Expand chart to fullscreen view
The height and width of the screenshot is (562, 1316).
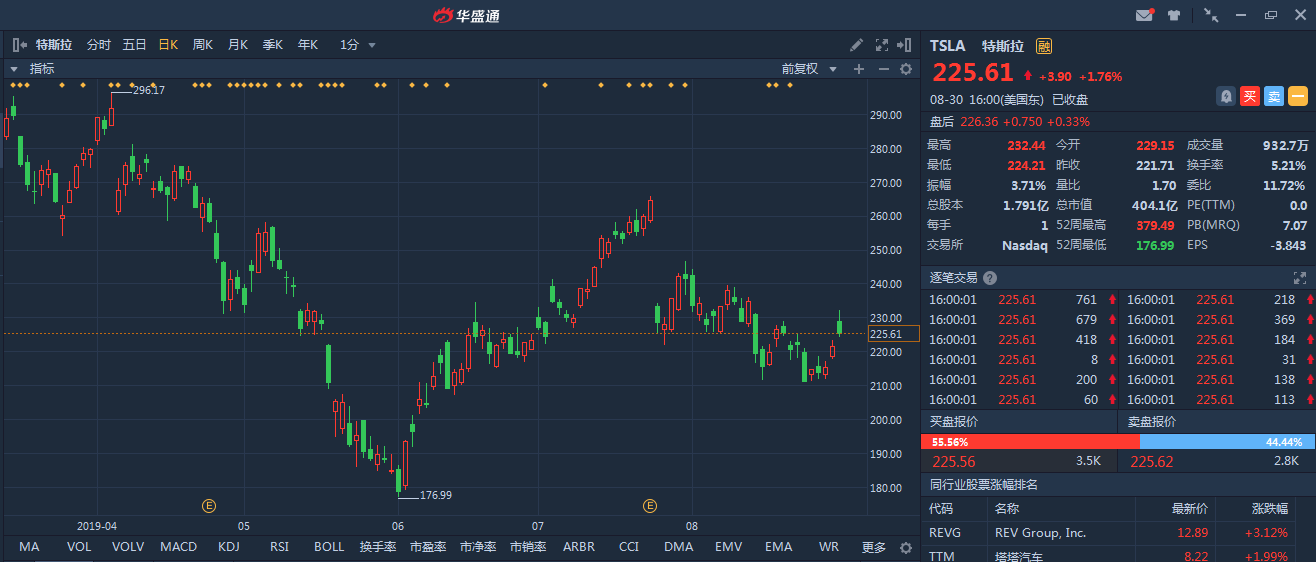(x=882, y=45)
